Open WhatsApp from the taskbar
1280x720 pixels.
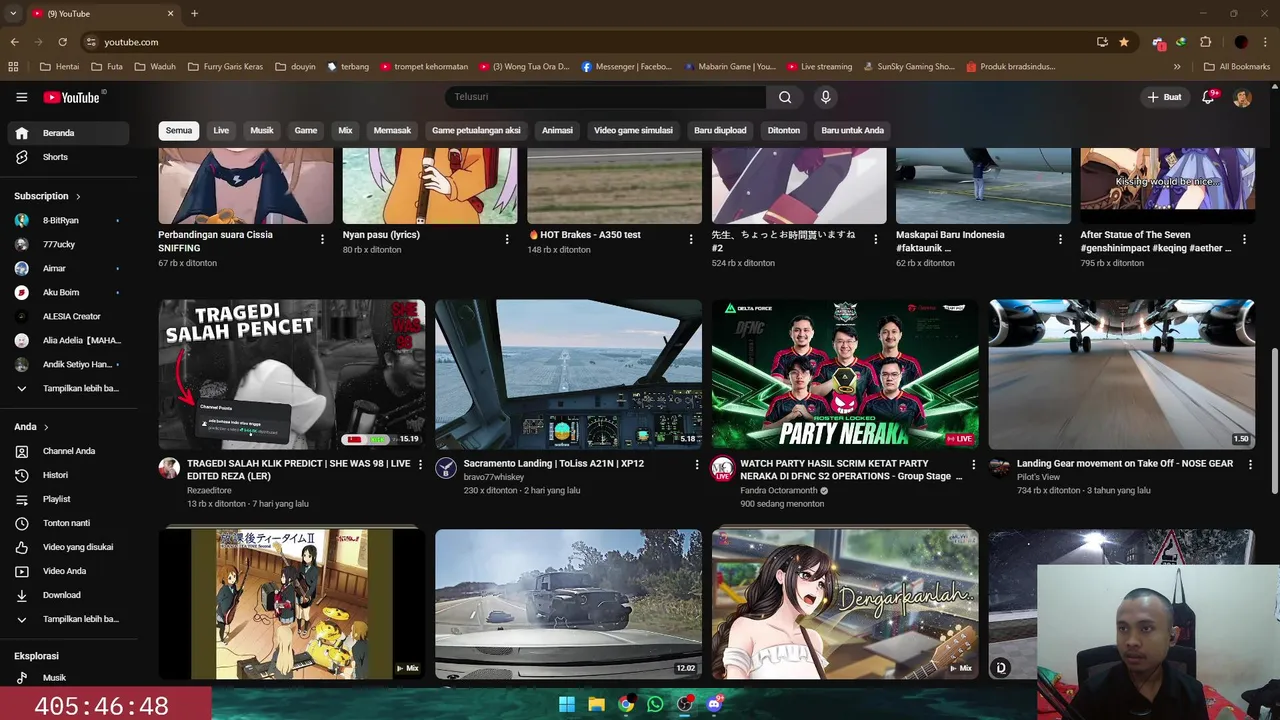[655, 704]
